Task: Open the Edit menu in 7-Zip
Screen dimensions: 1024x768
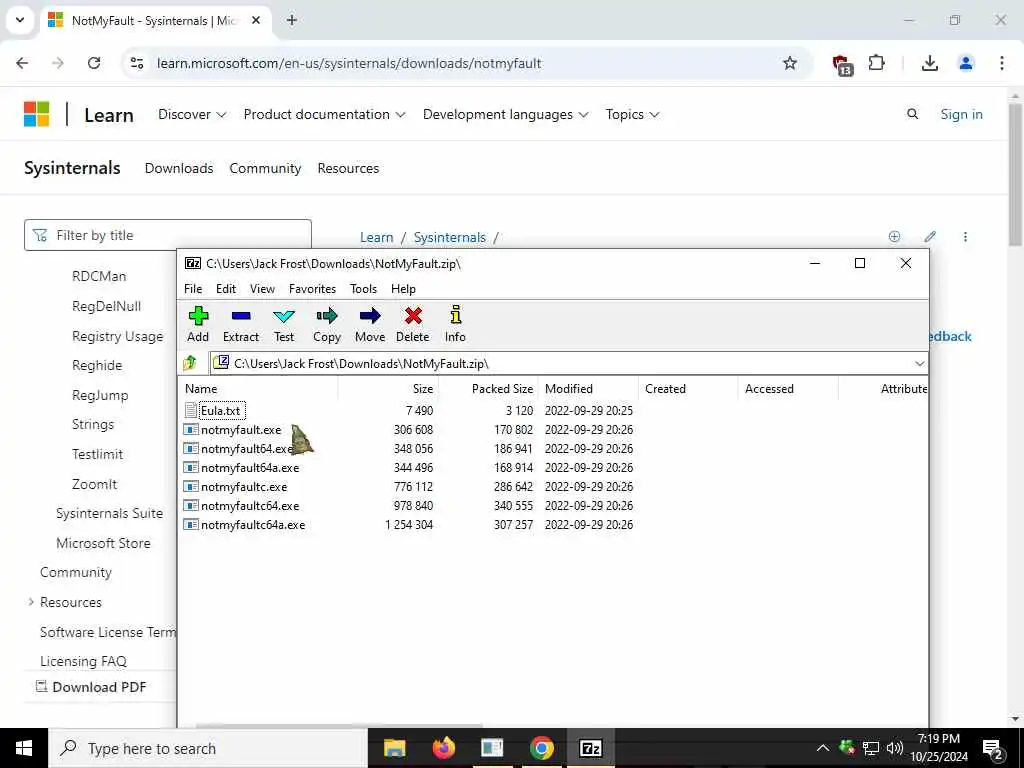Action: [226, 289]
